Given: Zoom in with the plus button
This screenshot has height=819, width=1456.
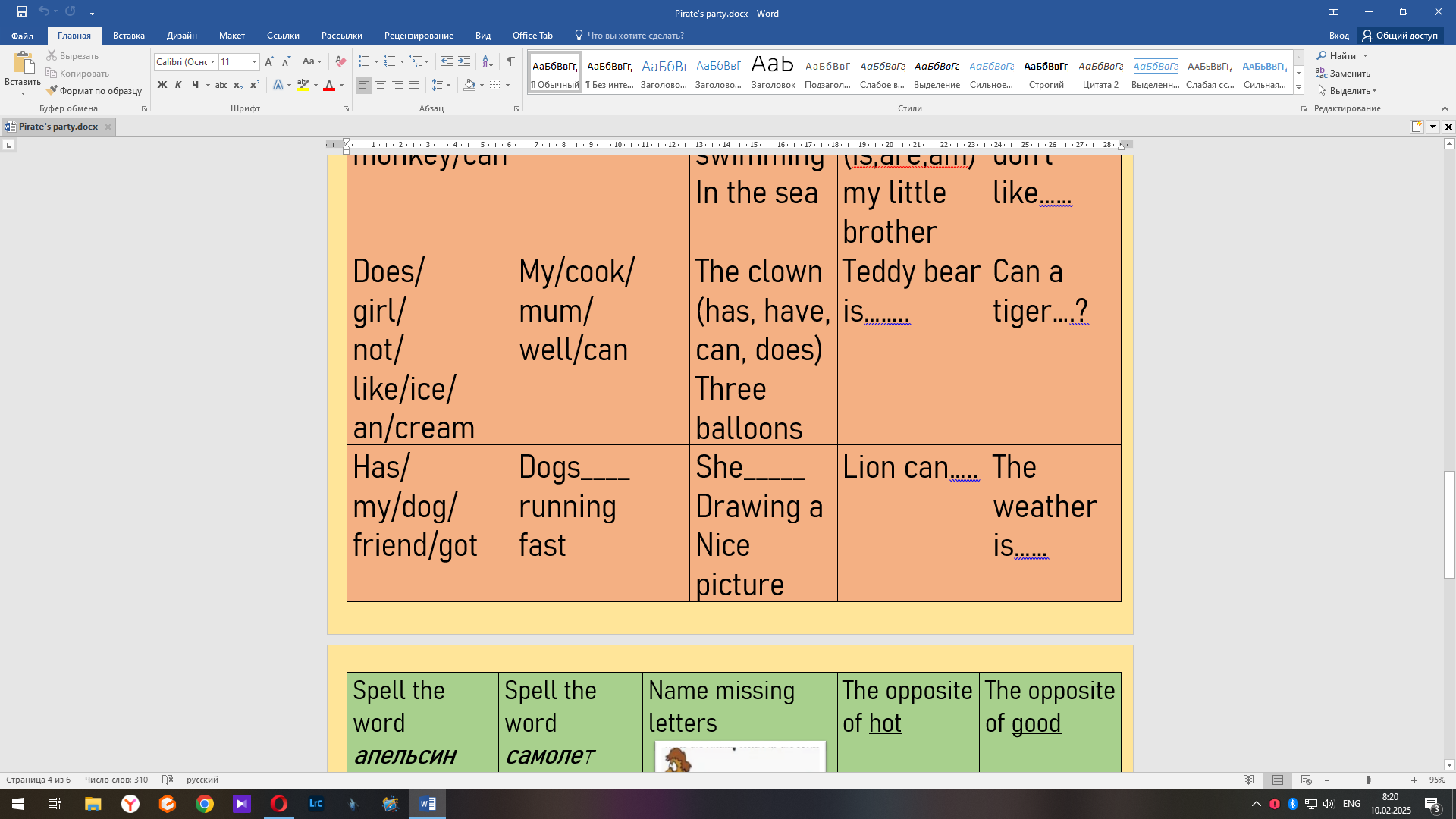Looking at the screenshot, I should click(x=1414, y=780).
